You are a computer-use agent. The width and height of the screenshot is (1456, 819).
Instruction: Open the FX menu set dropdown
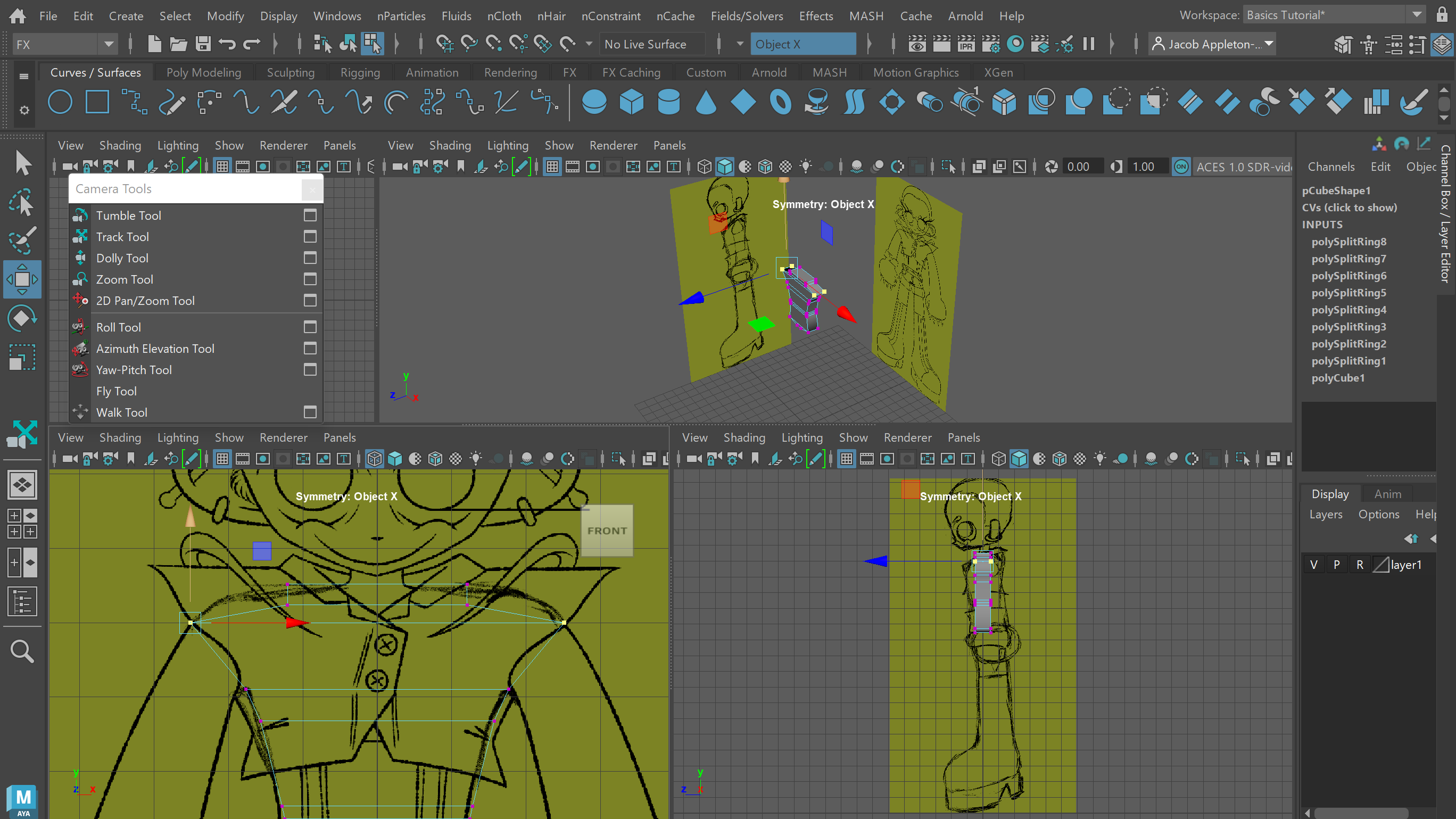pos(109,44)
